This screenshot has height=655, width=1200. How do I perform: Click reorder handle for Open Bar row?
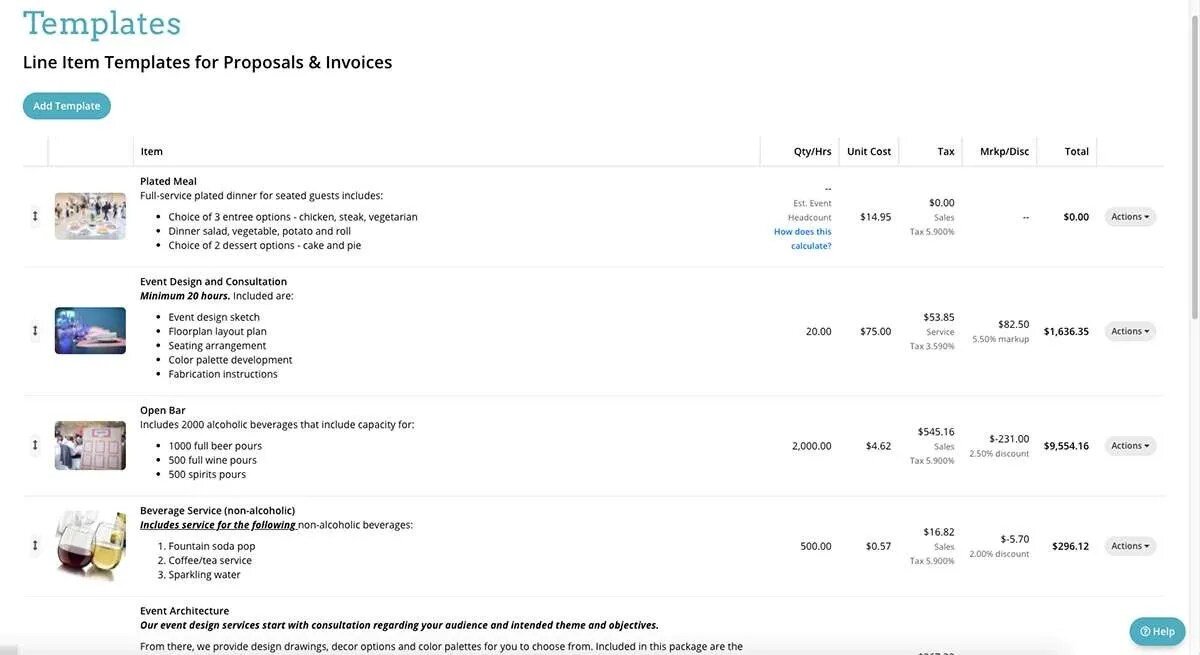(x=35, y=445)
